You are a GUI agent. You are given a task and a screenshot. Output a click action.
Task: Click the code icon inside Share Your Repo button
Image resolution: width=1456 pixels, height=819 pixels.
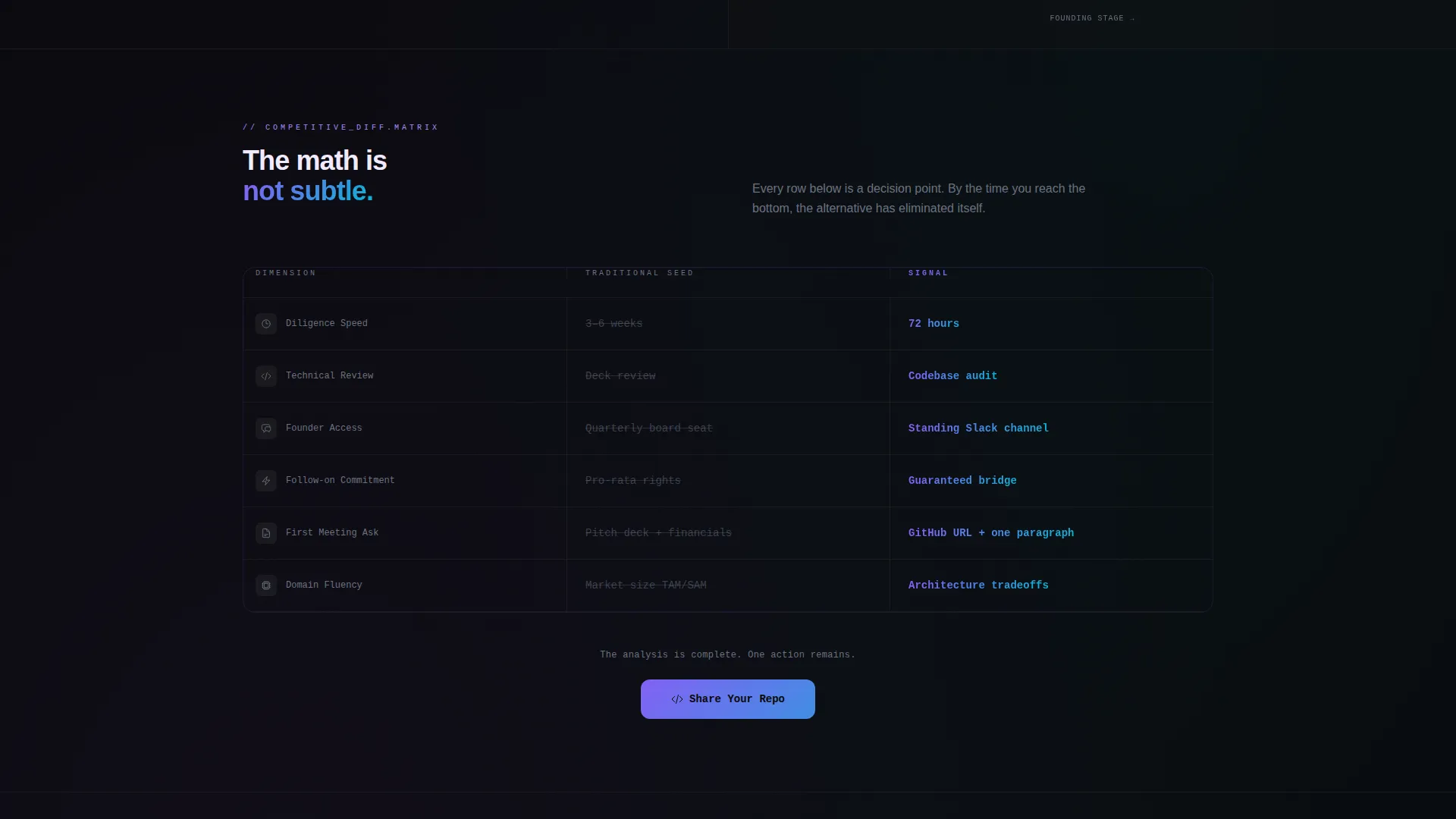[677, 699]
